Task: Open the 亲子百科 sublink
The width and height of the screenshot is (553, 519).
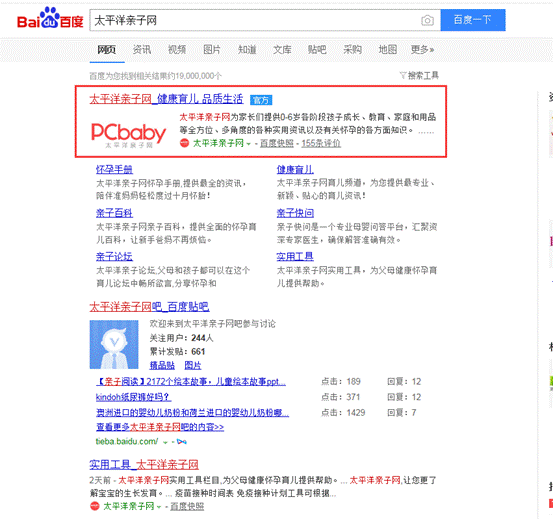Action: 114,213
